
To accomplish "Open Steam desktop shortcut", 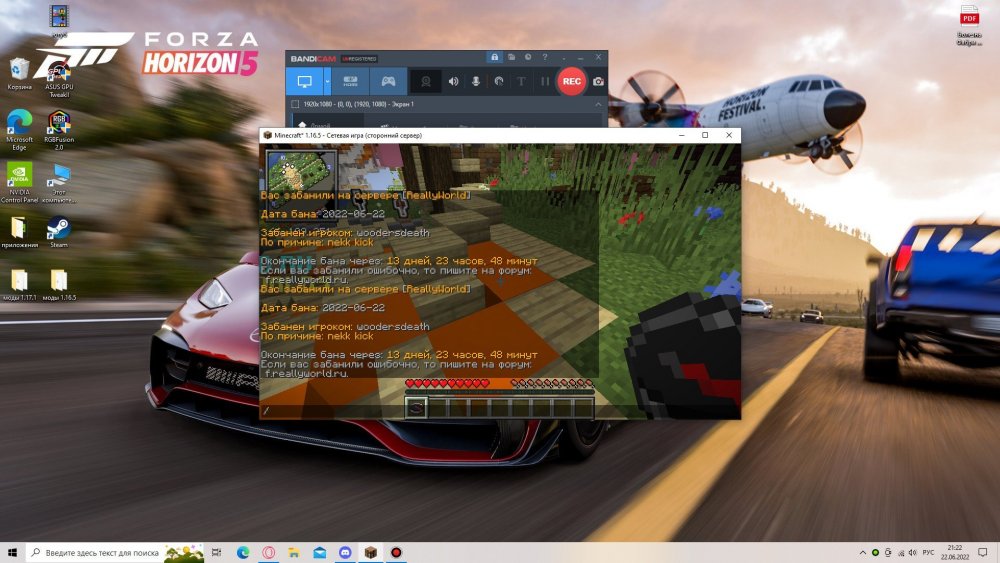I will [59, 231].
